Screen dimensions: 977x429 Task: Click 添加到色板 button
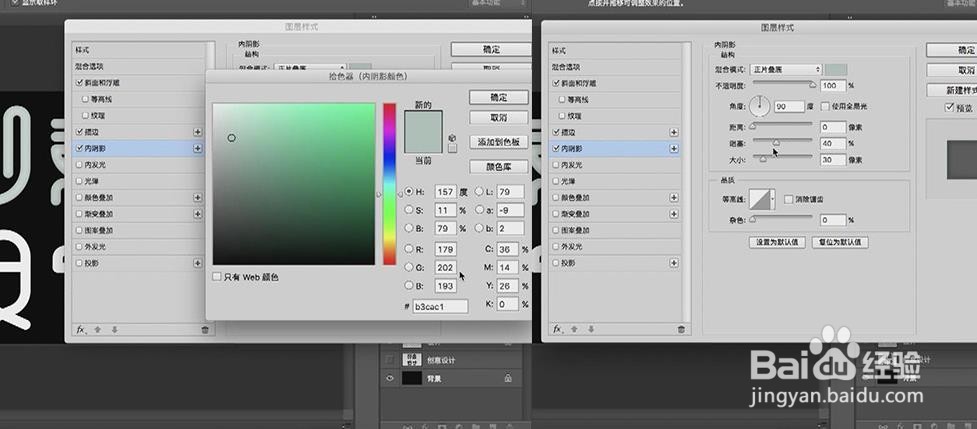coord(498,142)
